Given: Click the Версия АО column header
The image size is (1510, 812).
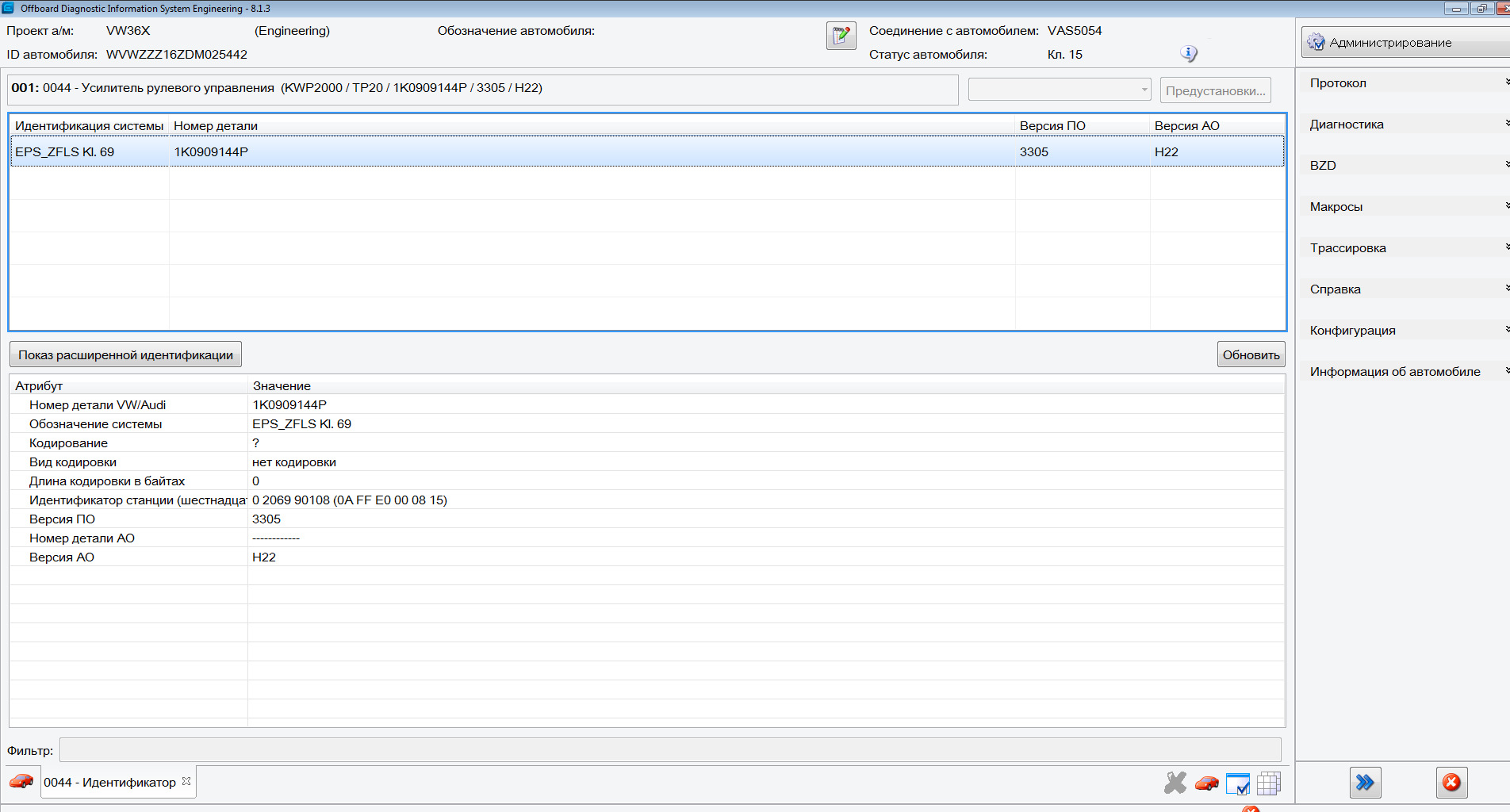Looking at the screenshot, I should tap(1217, 126).
